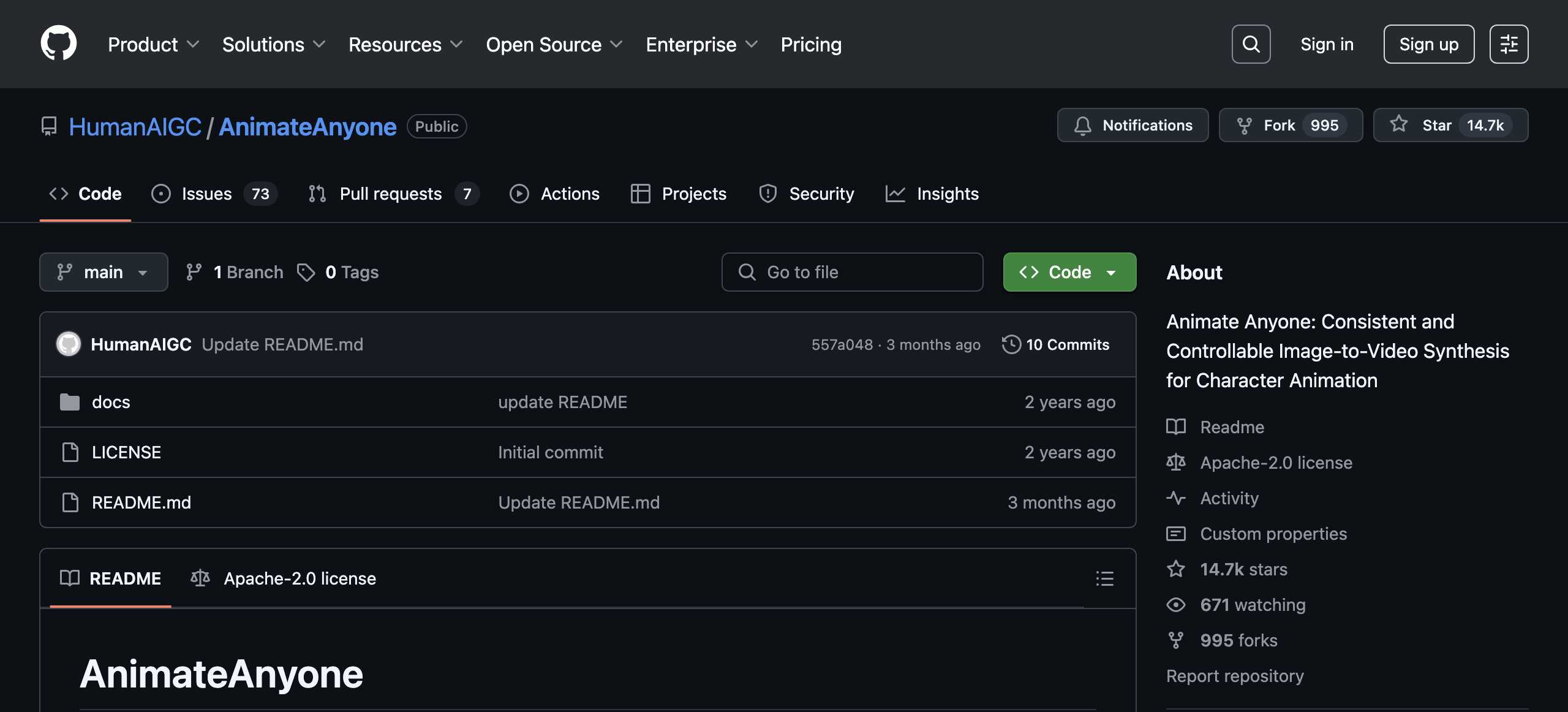Click the README outline list icon
The width and height of the screenshot is (1568, 712).
pyautogui.click(x=1104, y=578)
